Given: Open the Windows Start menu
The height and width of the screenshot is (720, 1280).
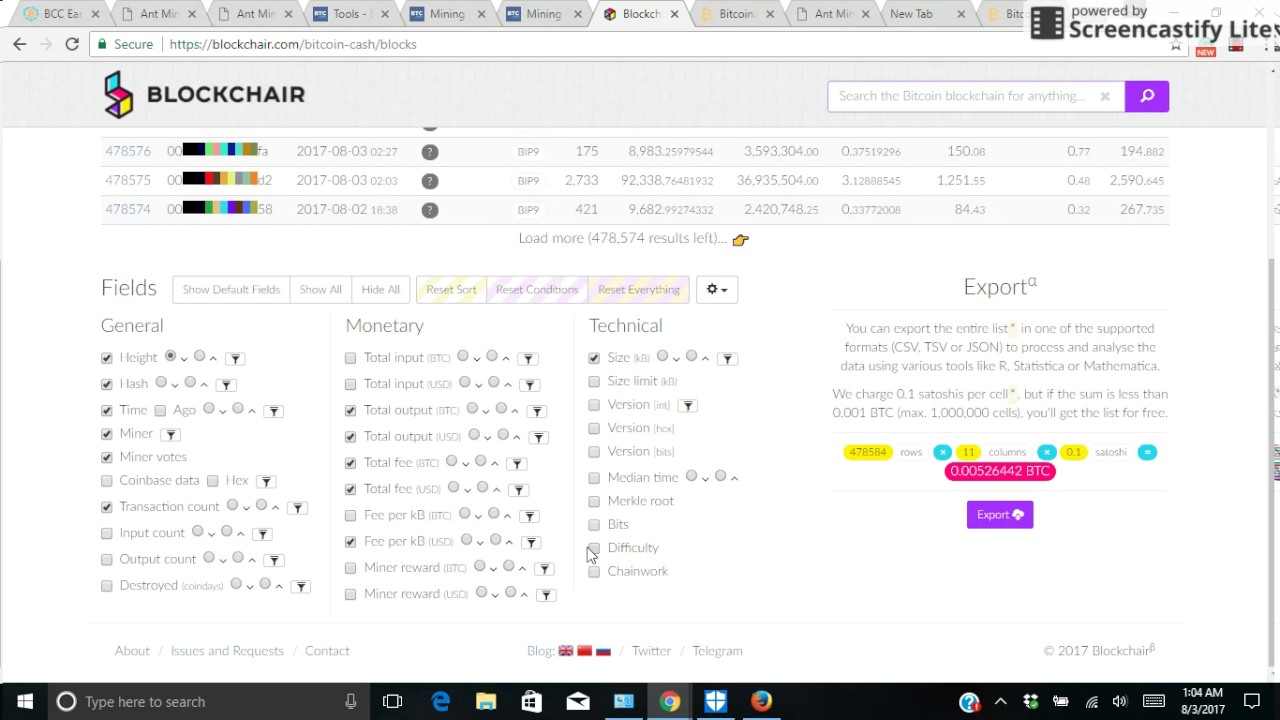Looking at the screenshot, I should pos(24,702).
